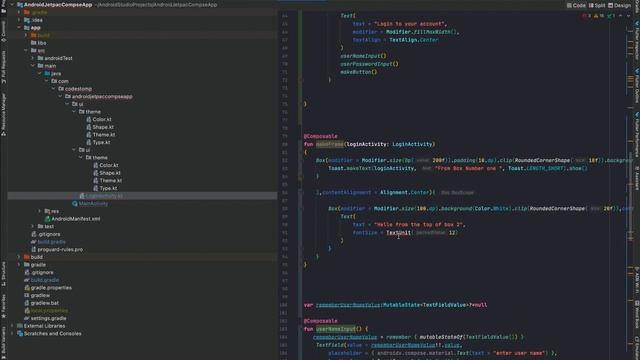Open the Build Variants tool window
The height and width of the screenshot is (360, 640).
click(x=3, y=343)
